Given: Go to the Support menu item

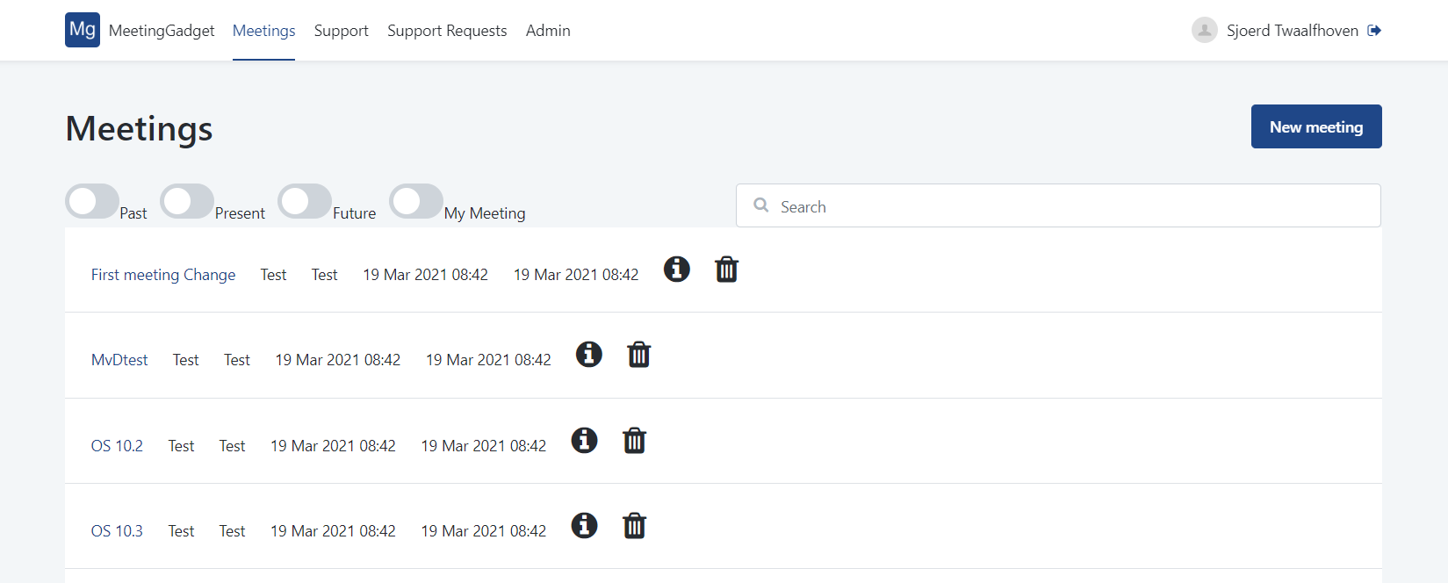Looking at the screenshot, I should (341, 31).
